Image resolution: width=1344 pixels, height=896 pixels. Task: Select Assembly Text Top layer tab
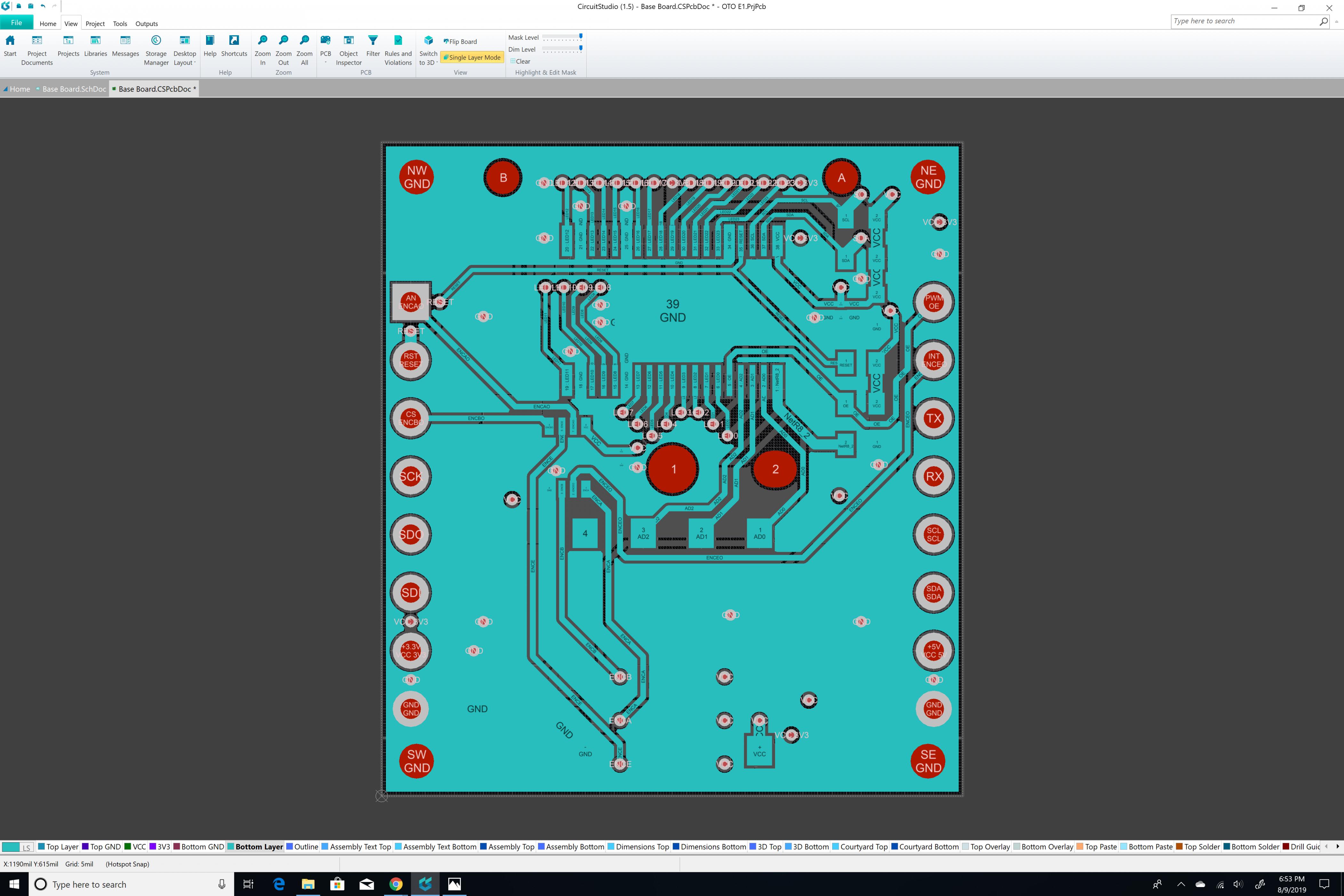356,847
